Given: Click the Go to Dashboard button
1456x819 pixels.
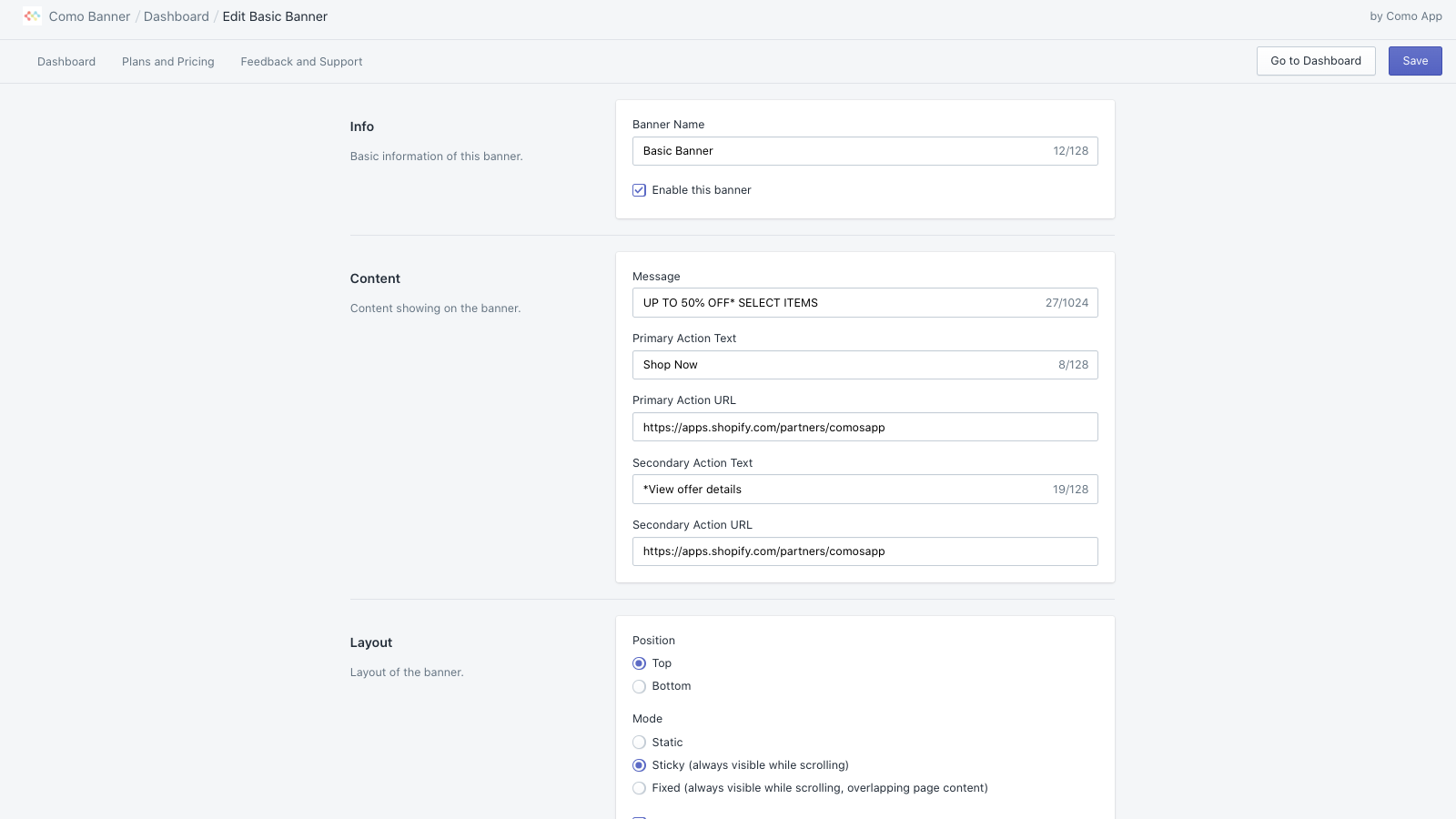Looking at the screenshot, I should [x=1316, y=61].
